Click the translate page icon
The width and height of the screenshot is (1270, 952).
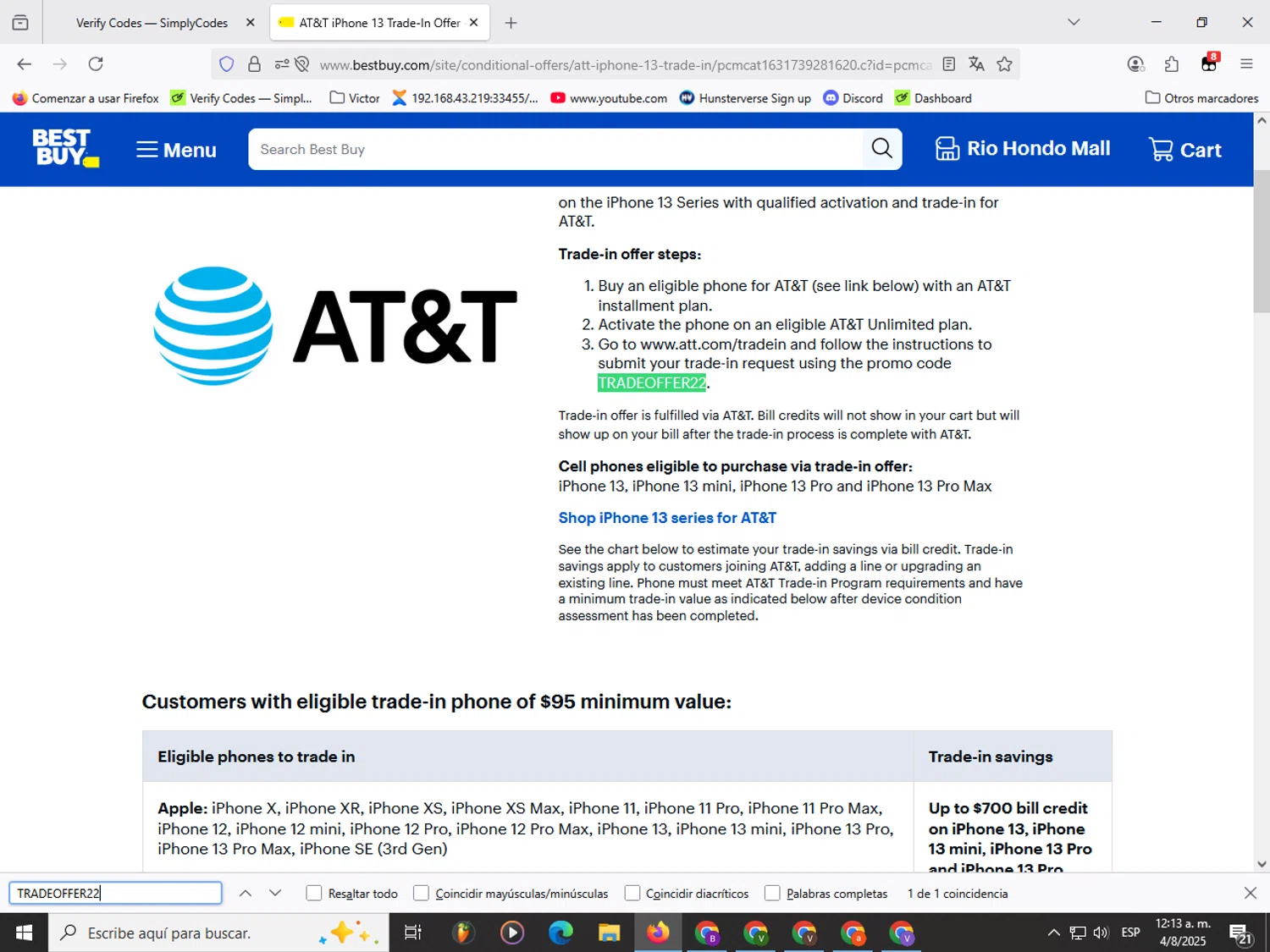click(976, 64)
